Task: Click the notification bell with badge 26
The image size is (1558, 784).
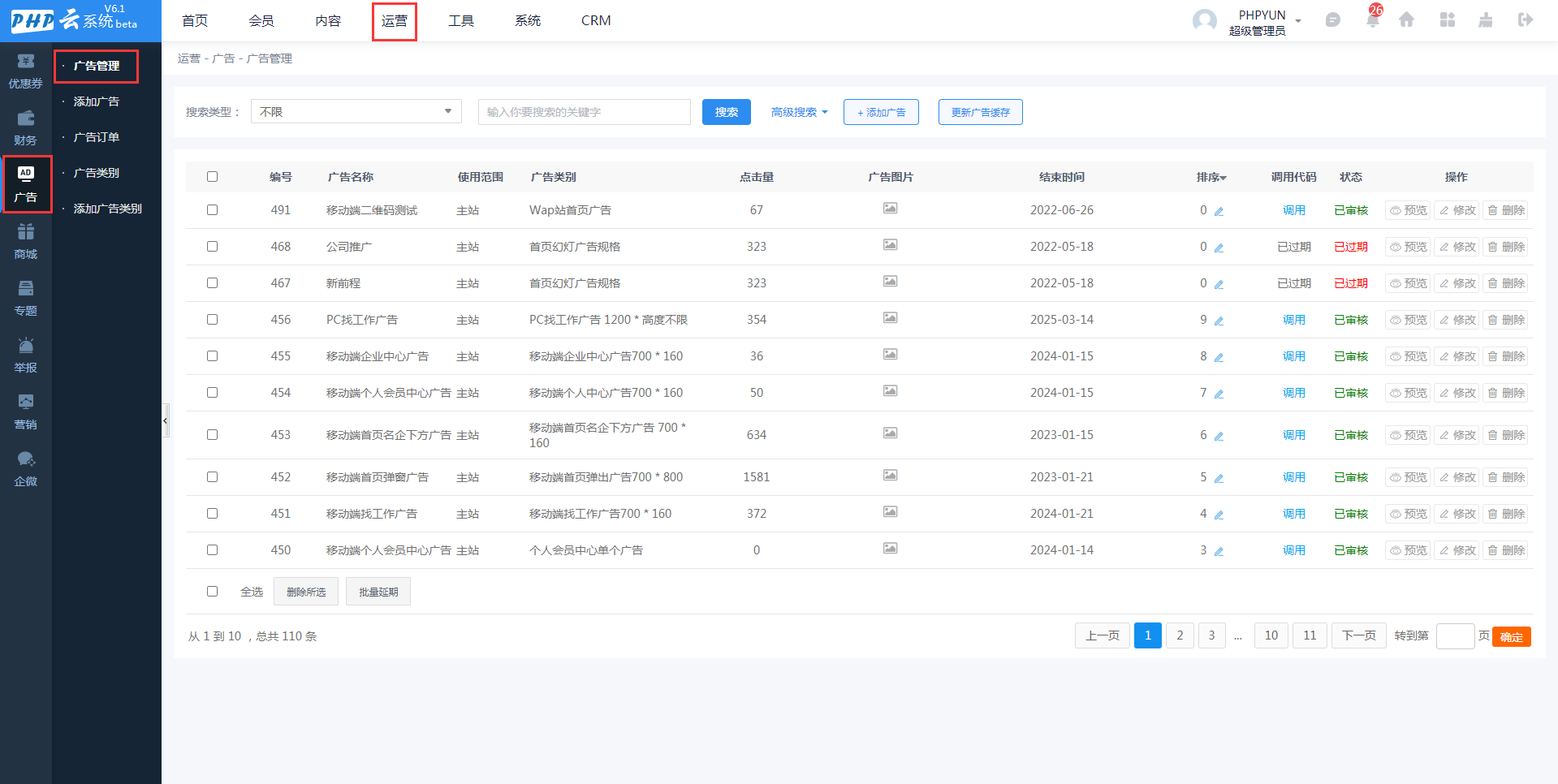Action: (1373, 19)
